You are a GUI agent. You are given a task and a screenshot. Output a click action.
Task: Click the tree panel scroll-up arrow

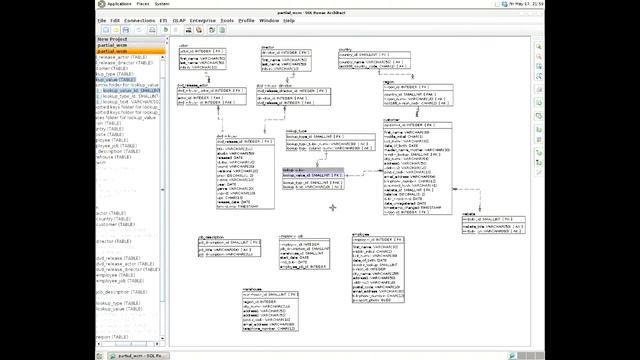163,58
